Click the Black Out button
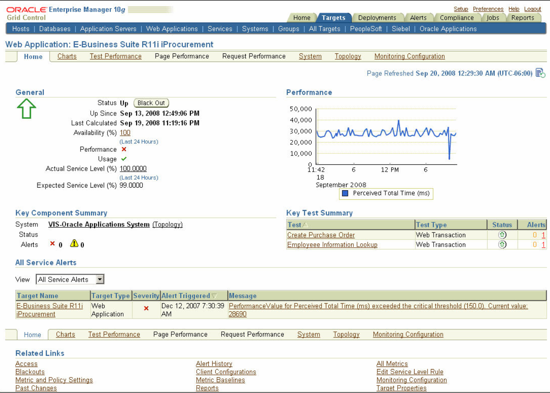550x393 pixels. pyautogui.click(x=151, y=103)
